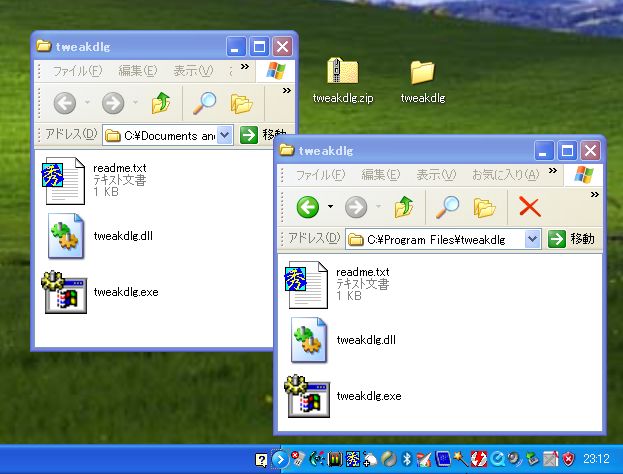Click tweakdlg.dll file name in Program Files window
623x474 pixels.
[x=366, y=340]
